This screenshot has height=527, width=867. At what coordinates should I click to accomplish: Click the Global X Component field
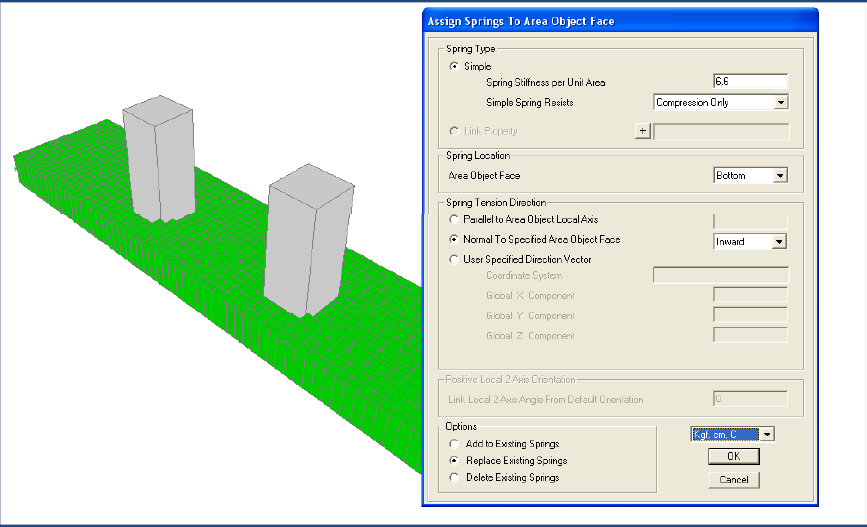pos(750,296)
